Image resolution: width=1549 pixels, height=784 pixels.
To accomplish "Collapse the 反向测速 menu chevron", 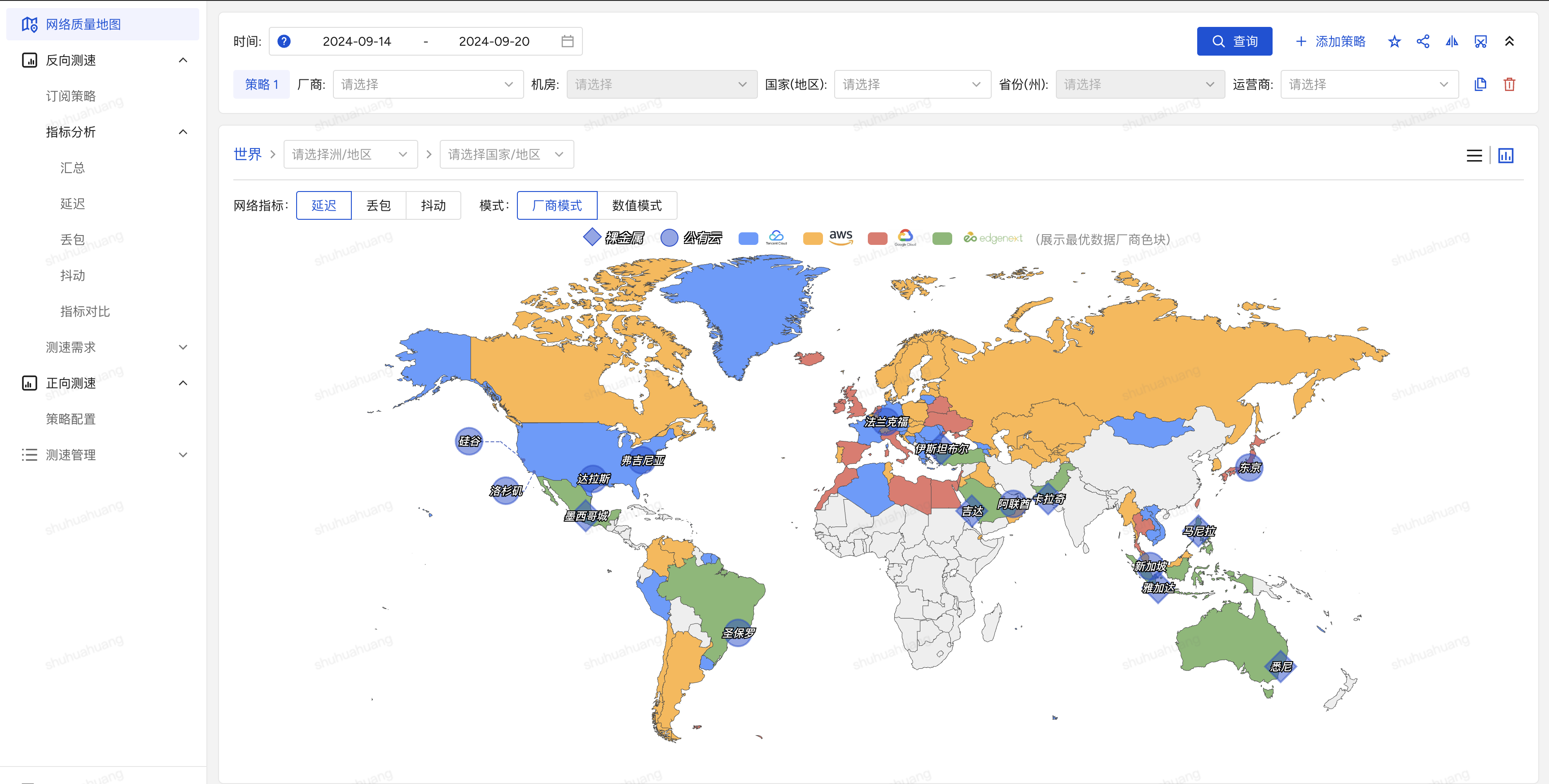I will point(183,60).
